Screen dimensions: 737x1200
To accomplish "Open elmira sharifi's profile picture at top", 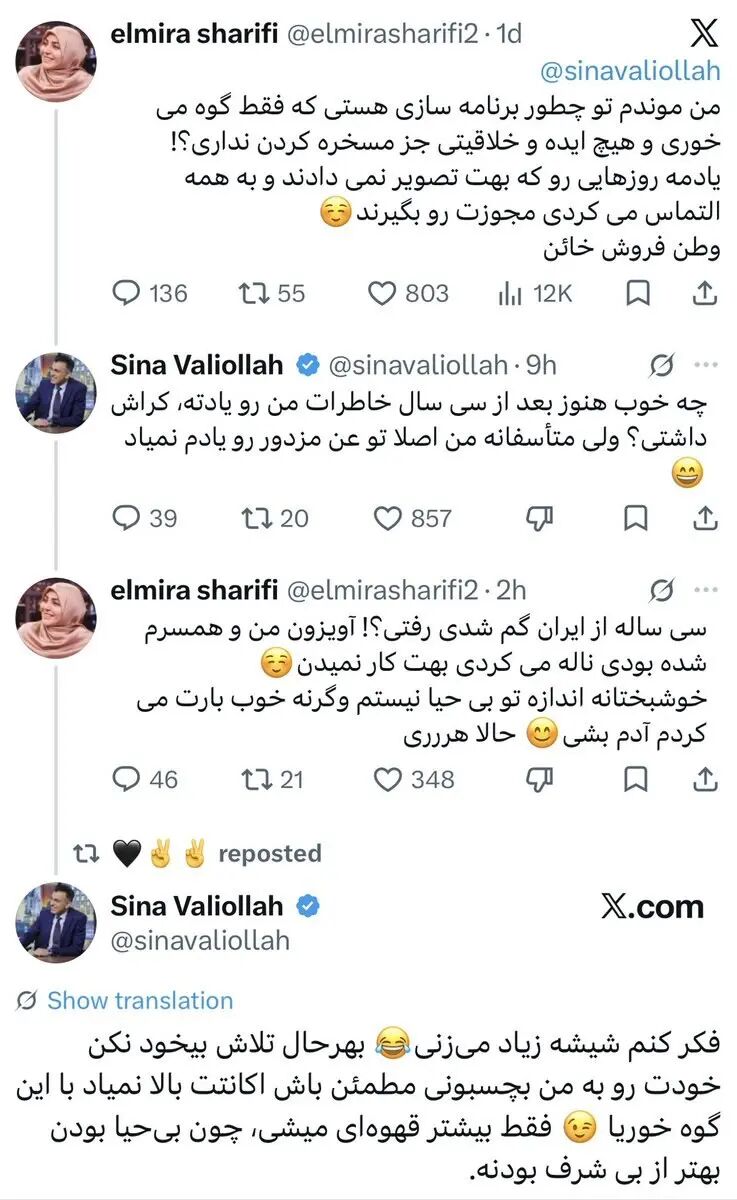I will point(56,59).
